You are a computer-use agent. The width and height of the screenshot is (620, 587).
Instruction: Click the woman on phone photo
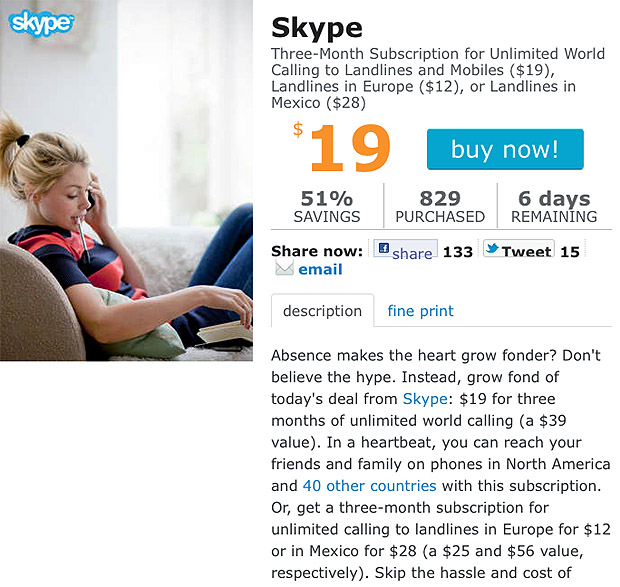[x=126, y=180]
